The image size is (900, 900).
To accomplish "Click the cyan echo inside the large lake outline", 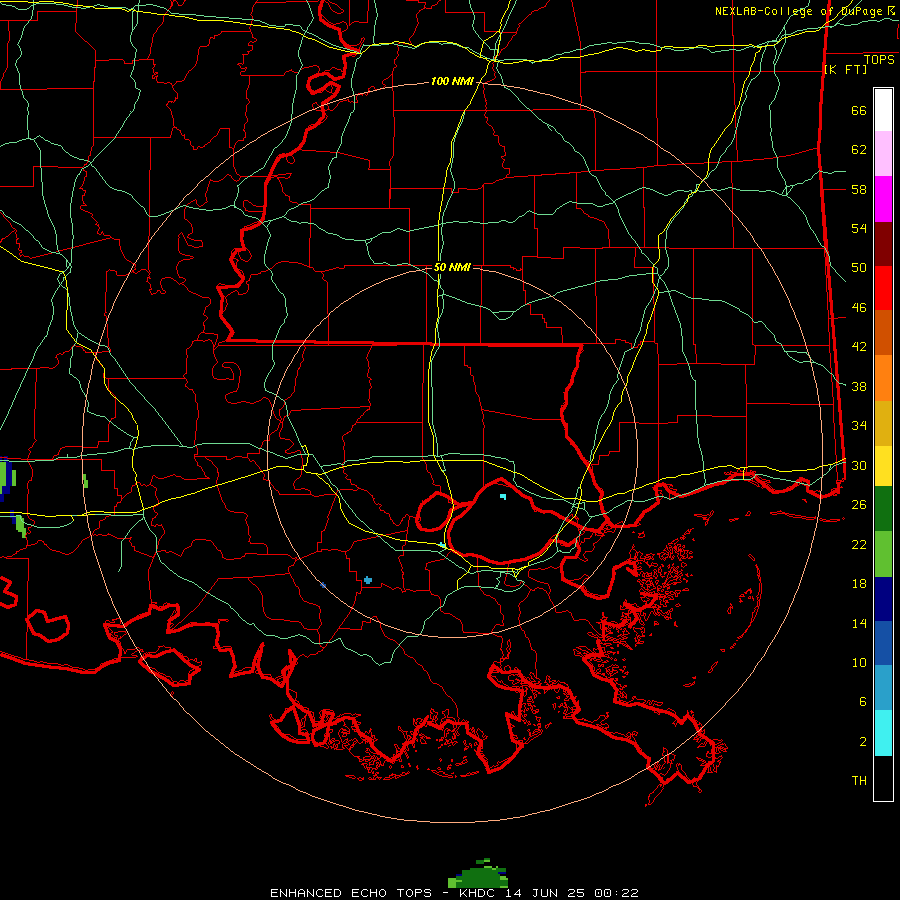I will tap(503, 496).
